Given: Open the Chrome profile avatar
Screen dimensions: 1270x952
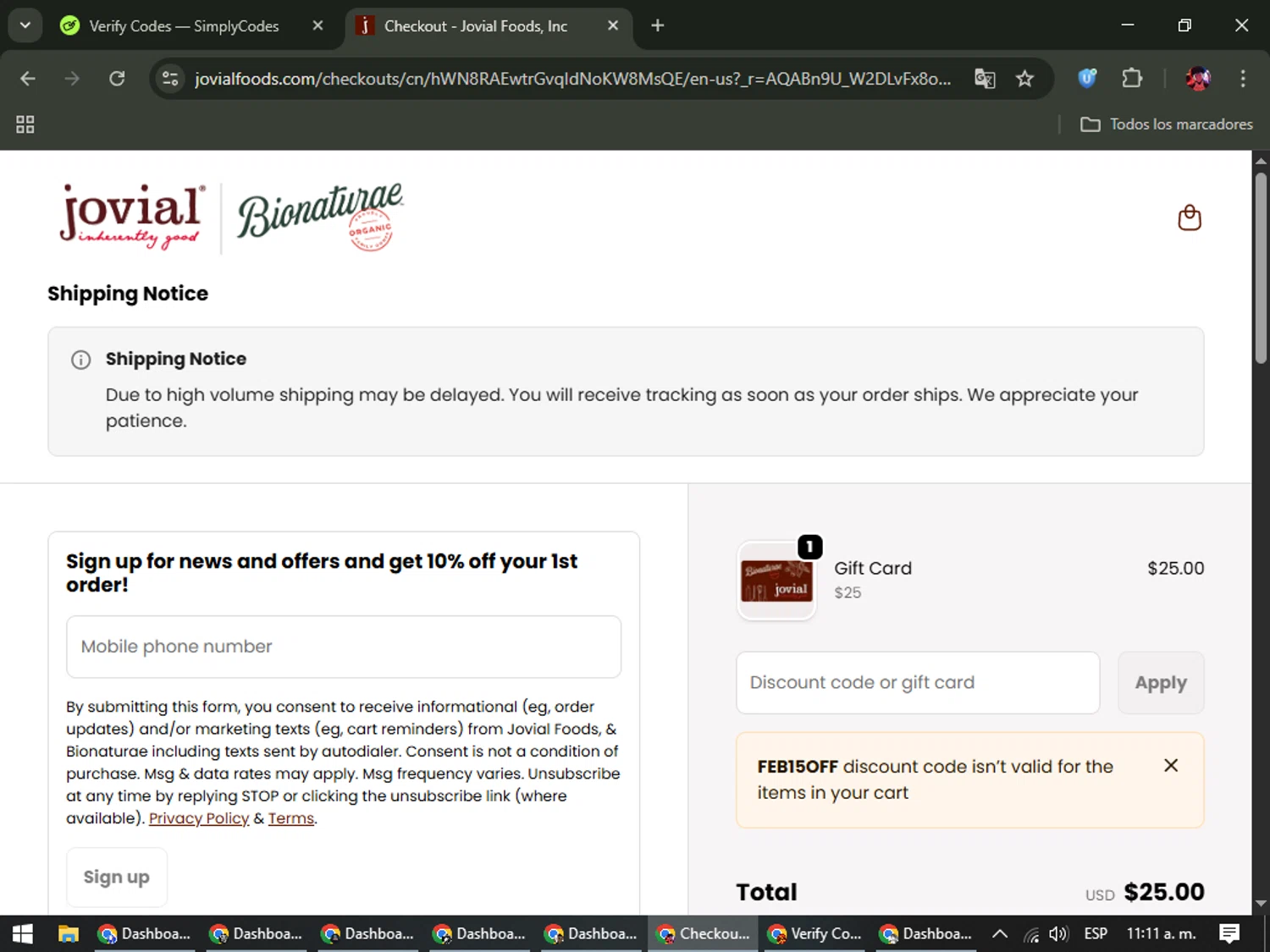Looking at the screenshot, I should coord(1198,79).
